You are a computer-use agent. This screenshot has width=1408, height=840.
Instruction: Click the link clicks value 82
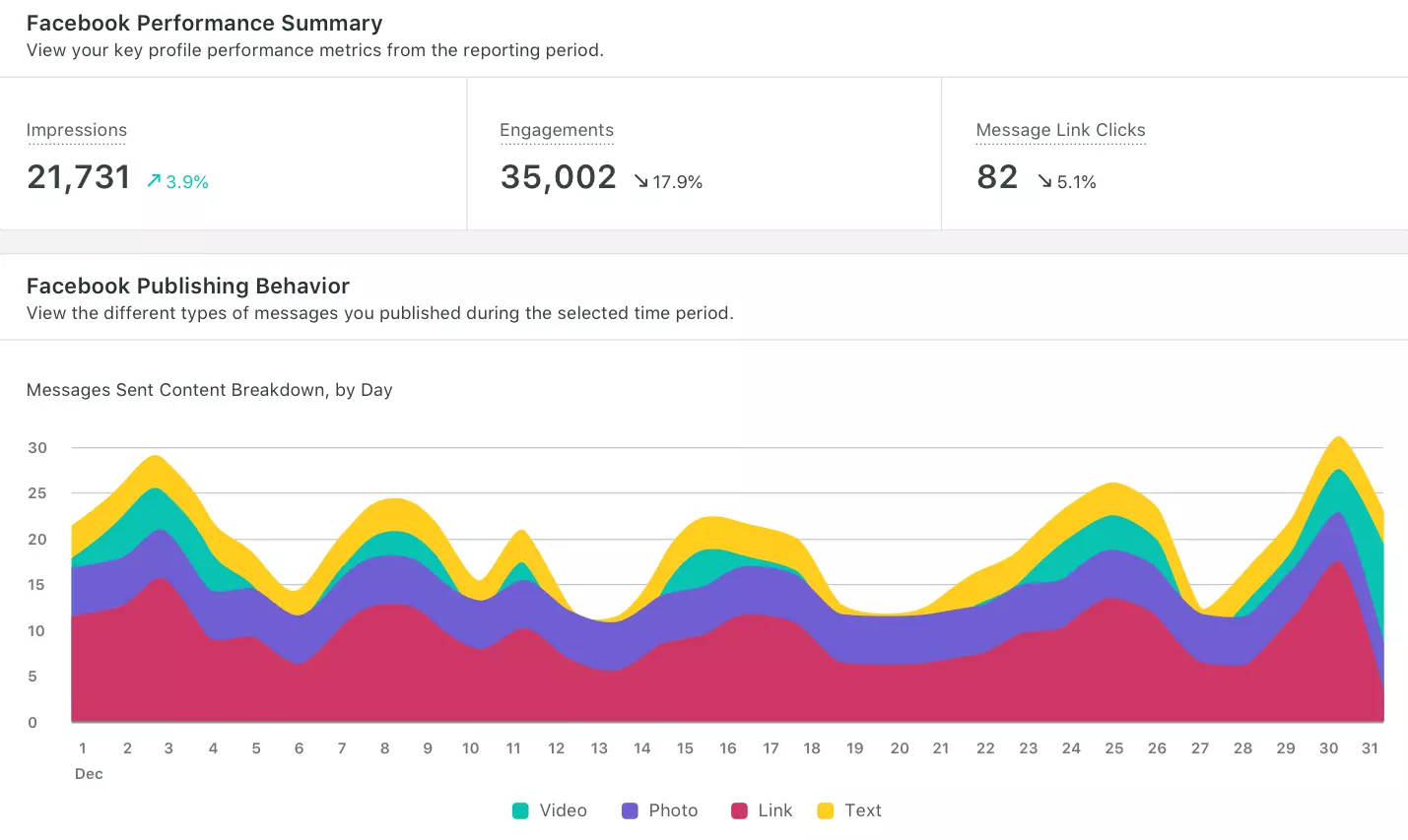click(997, 177)
